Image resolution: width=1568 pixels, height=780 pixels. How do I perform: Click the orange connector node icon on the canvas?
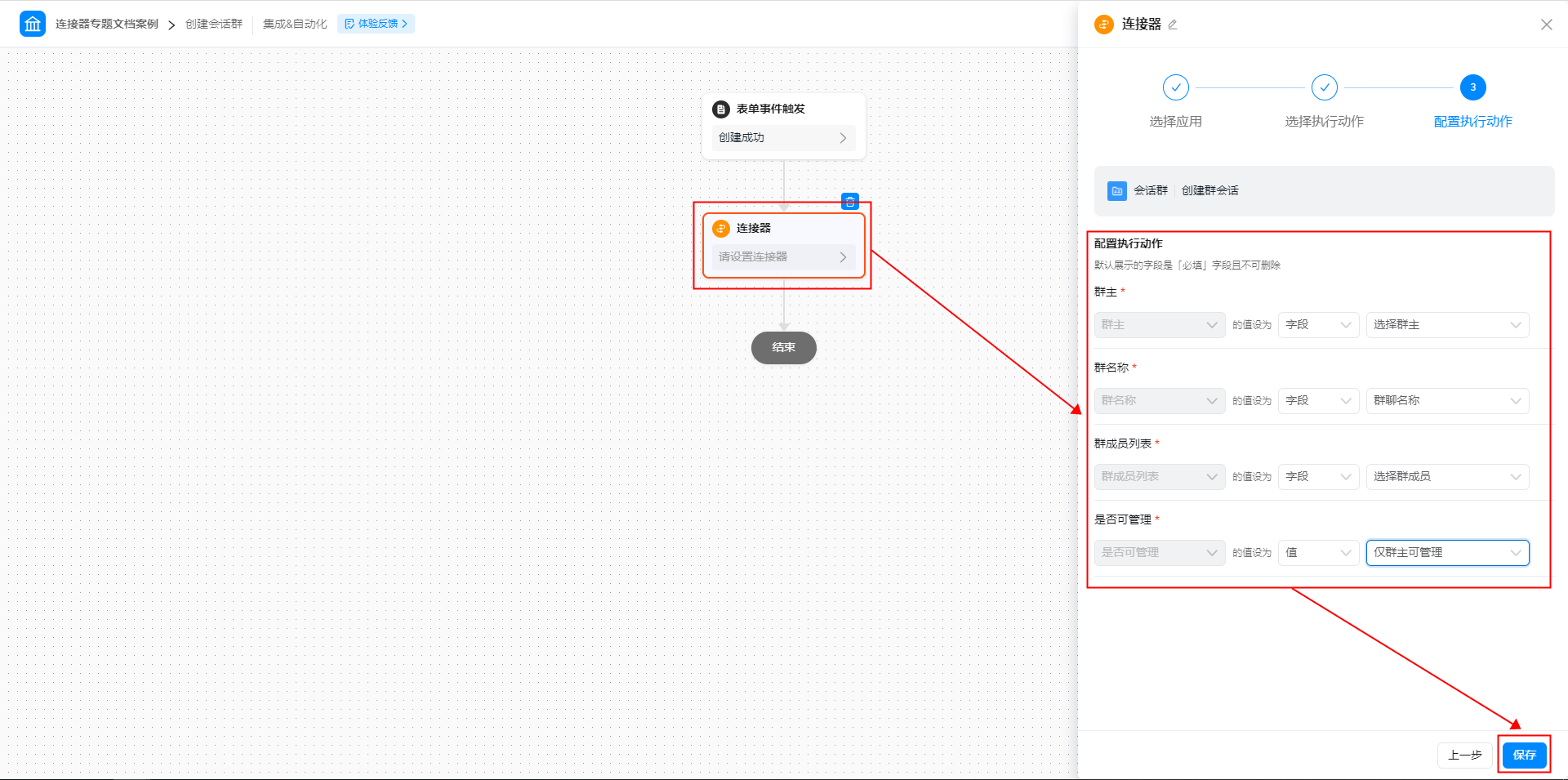721,229
